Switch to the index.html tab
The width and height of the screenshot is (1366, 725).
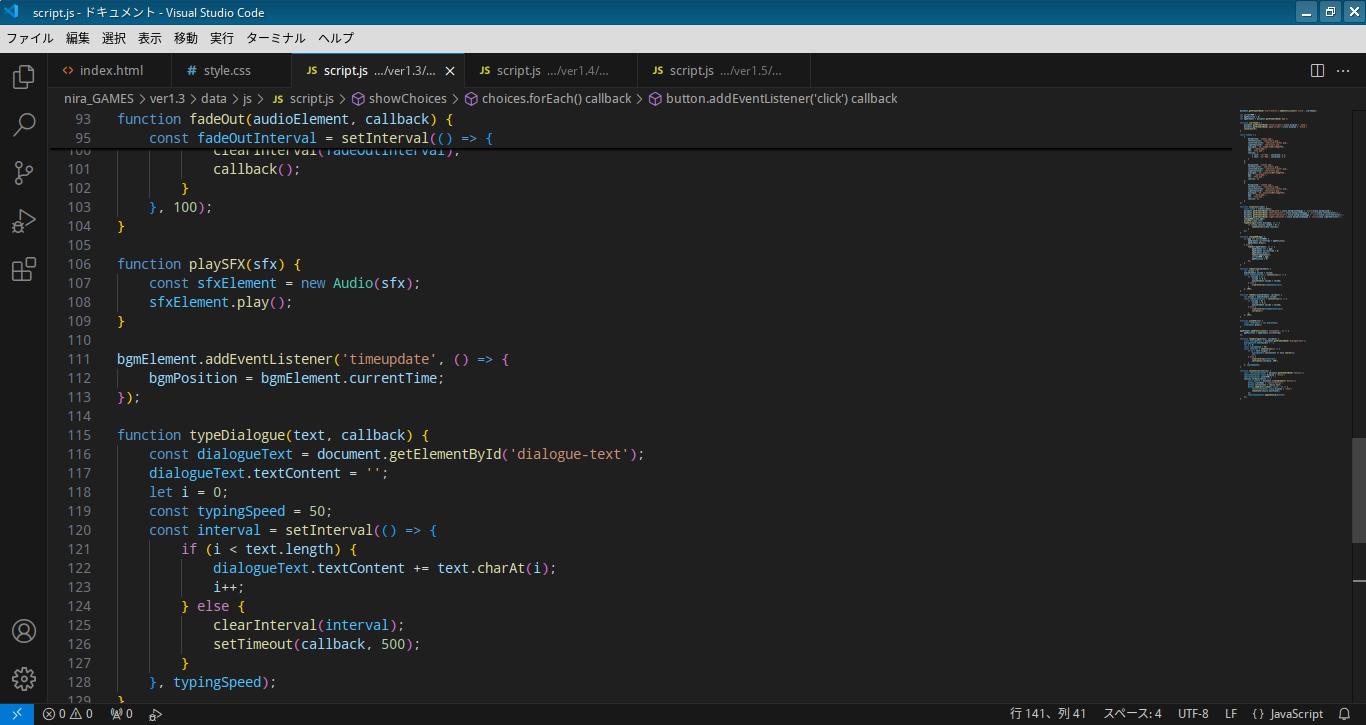pyautogui.click(x=111, y=70)
